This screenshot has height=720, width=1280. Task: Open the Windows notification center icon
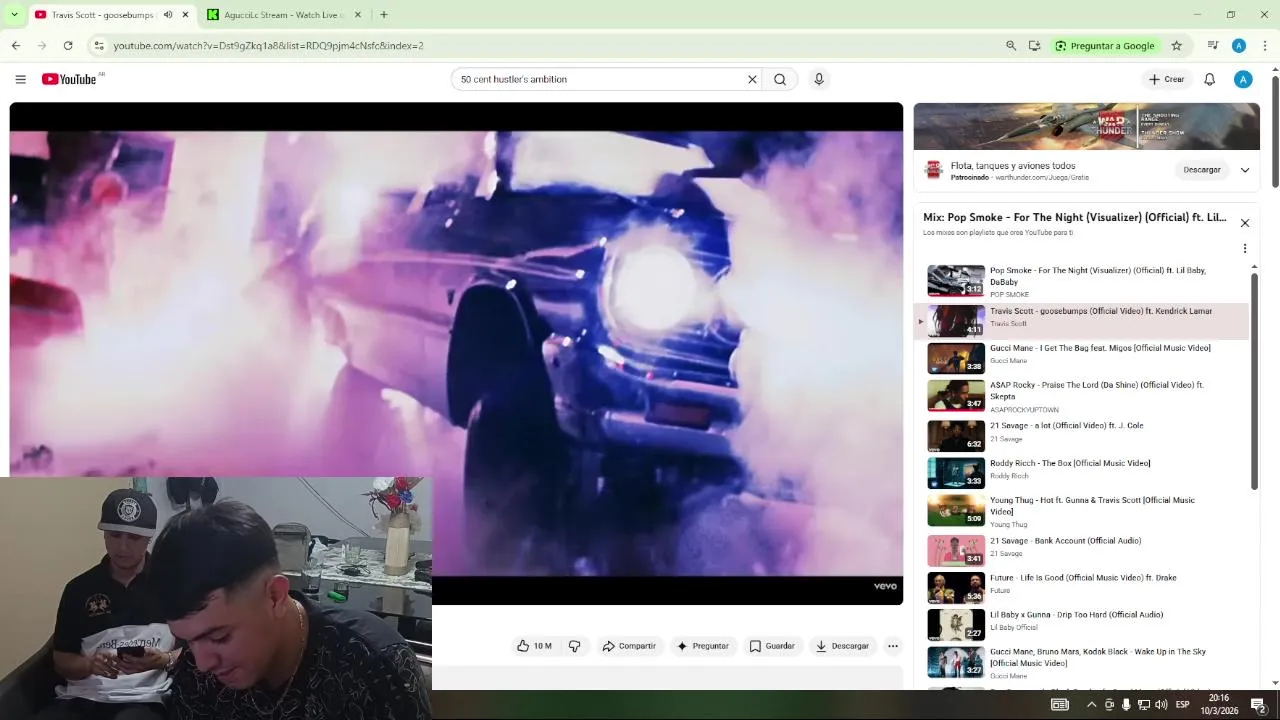[1259, 705]
